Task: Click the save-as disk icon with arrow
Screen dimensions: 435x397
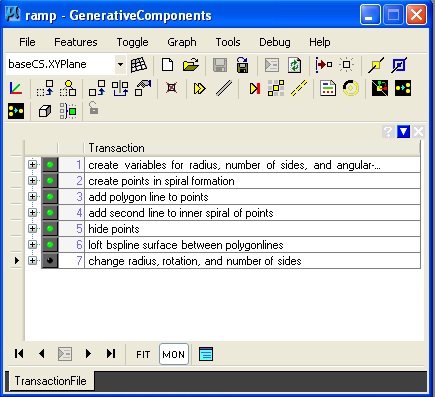Action: 242,65
